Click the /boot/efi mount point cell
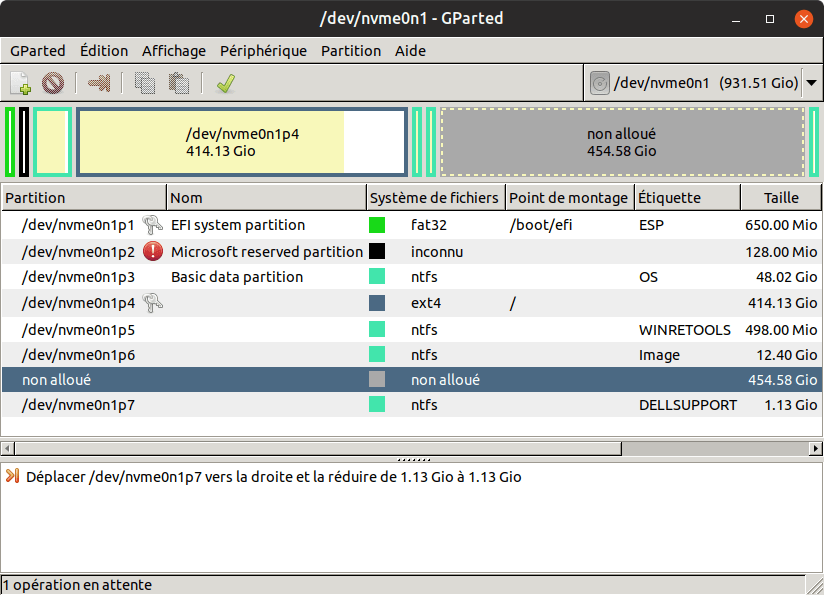824x595 pixels. [x=541, y=225]
